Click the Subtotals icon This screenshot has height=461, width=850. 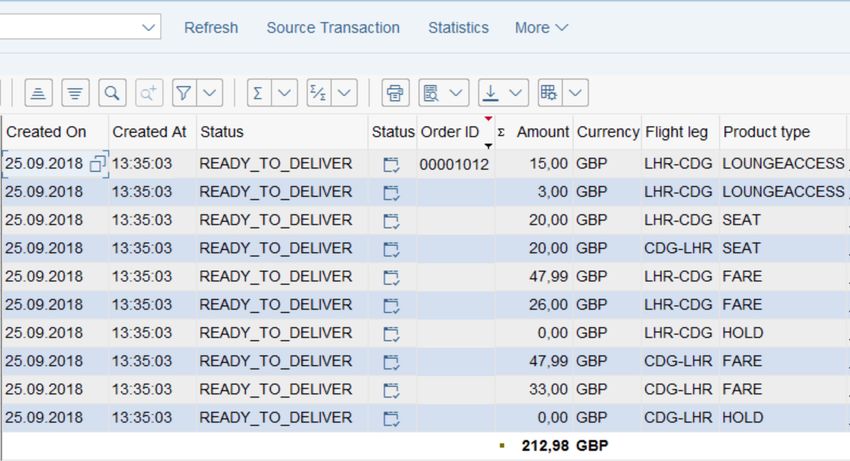318,93
